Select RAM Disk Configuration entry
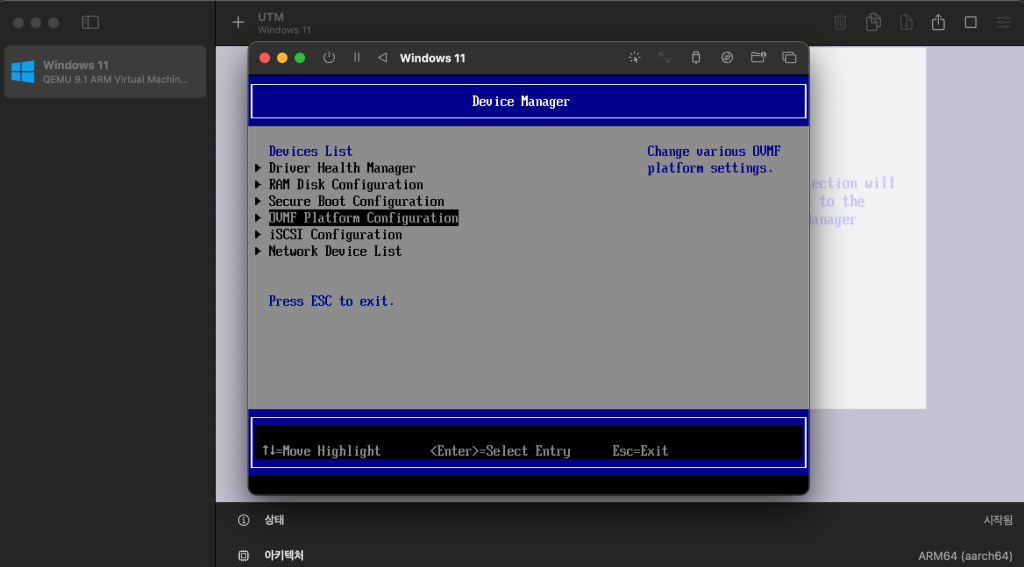Screen dimensions: 1024x567 tap(345, 185)
